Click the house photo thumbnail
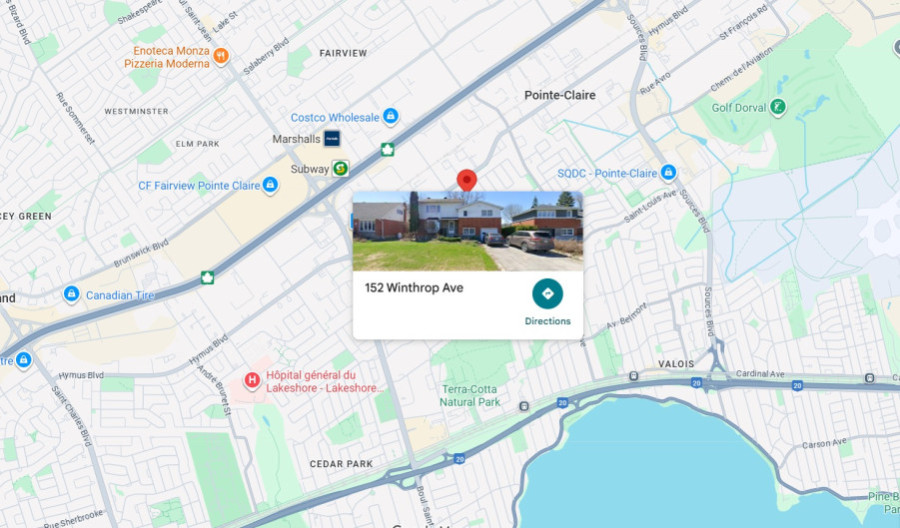The height and width of the screenshot is (528, 900). (468, 231)
